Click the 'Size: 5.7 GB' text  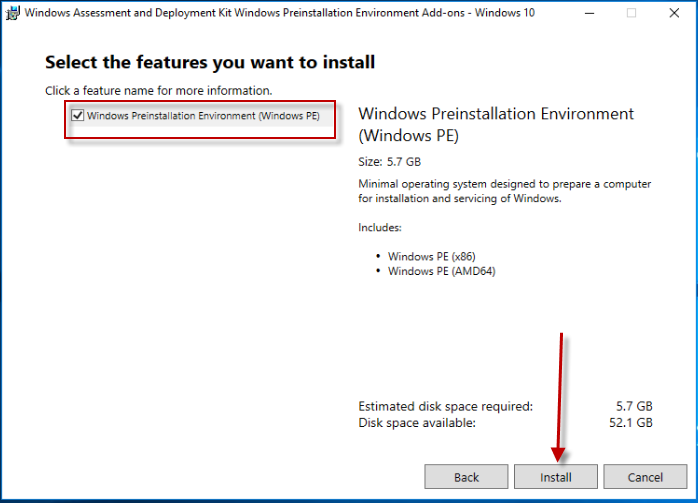pos(390,162)
